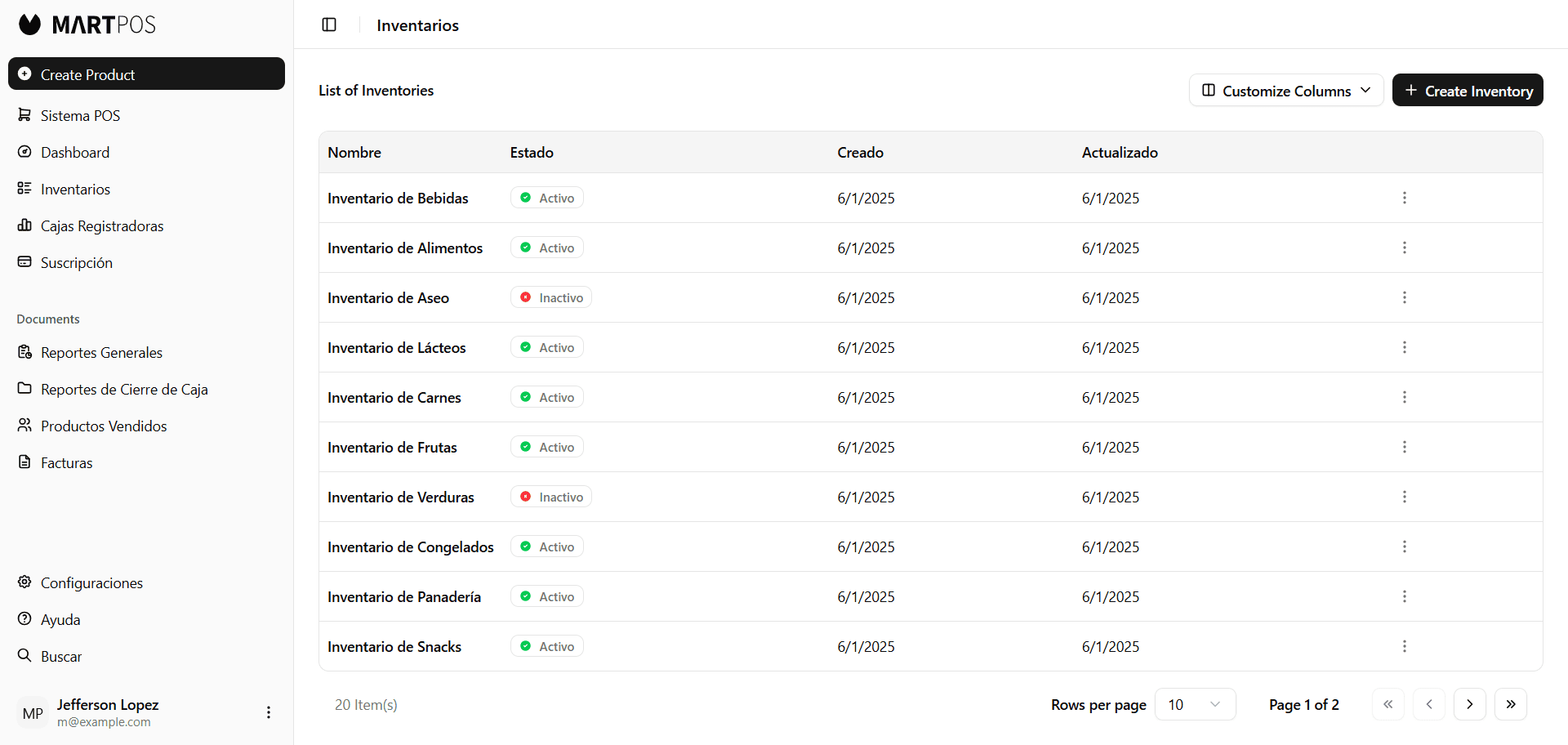The image size is (1568, 745).
Task: Click the Create Product button
Action: click(x=146, y=74)
